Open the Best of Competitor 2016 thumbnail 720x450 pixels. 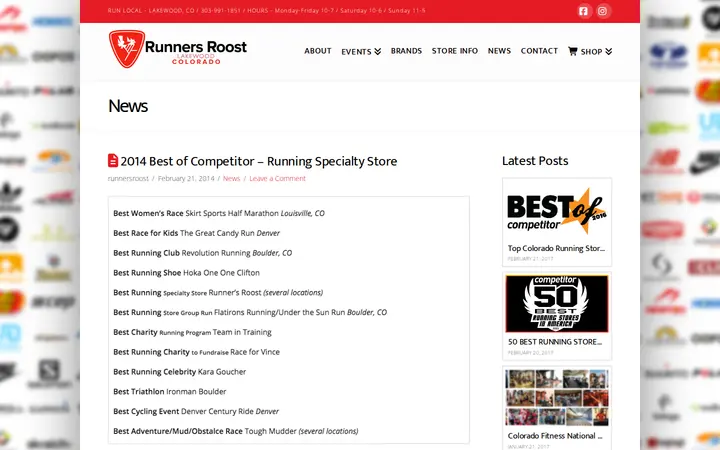(x=557, y=211)
